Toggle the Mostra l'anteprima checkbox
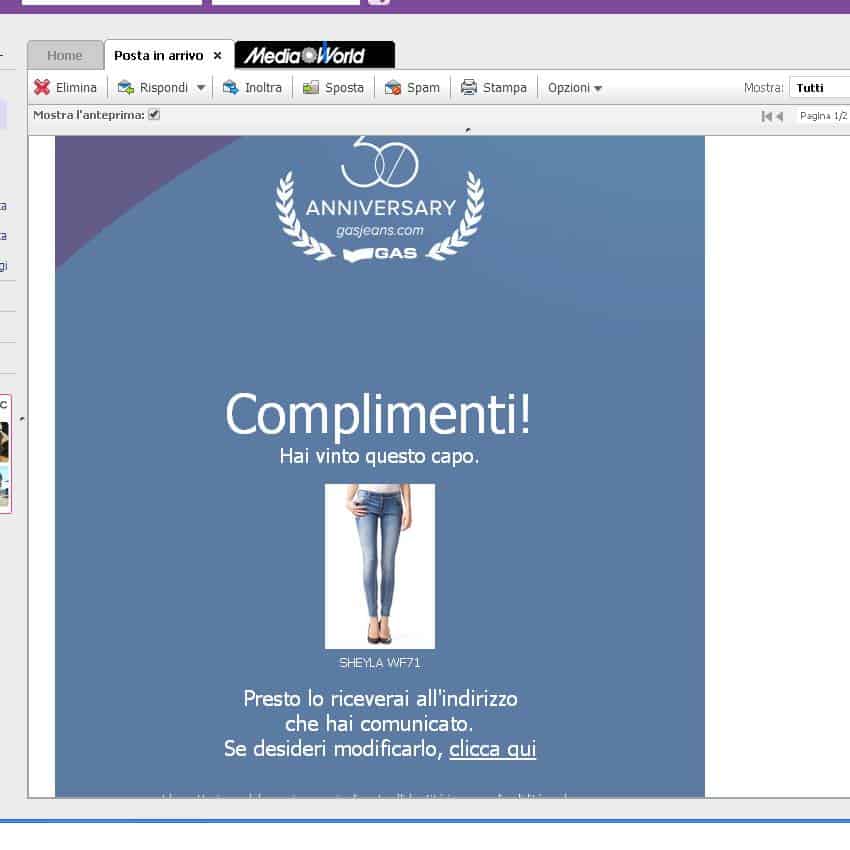 [154, 115]
